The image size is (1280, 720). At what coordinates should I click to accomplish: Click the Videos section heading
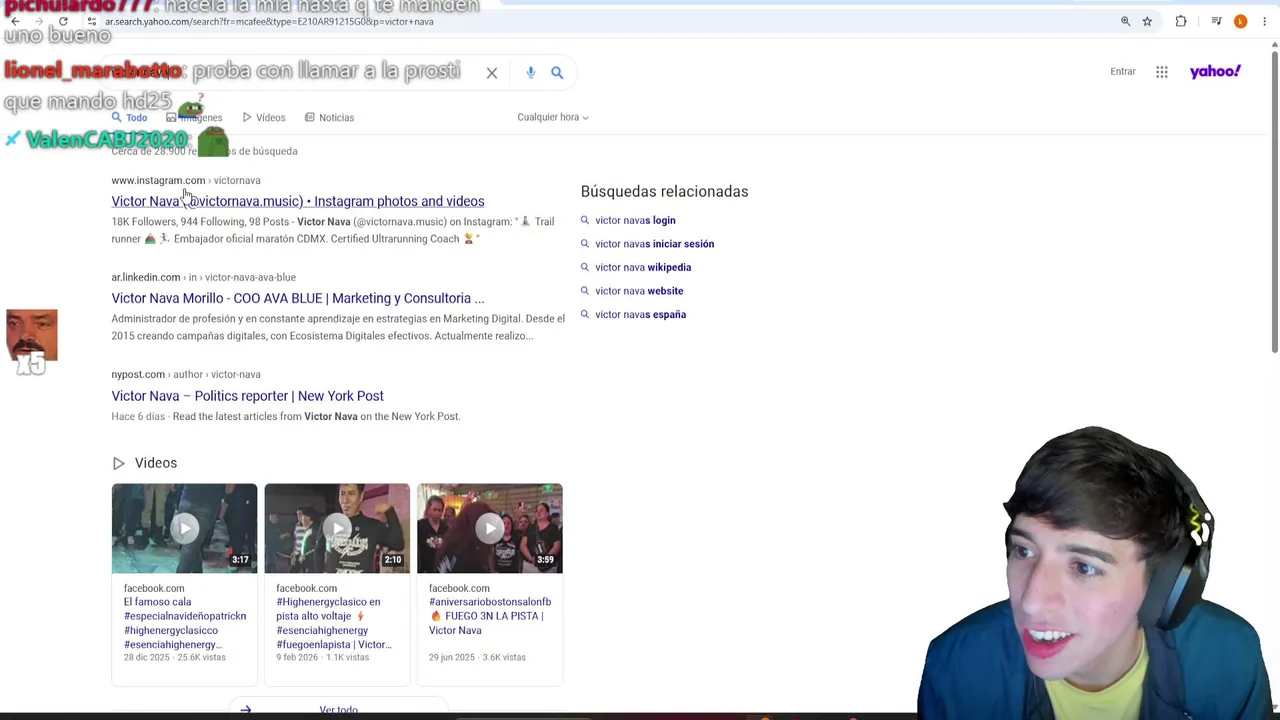[x=156, y=463]
